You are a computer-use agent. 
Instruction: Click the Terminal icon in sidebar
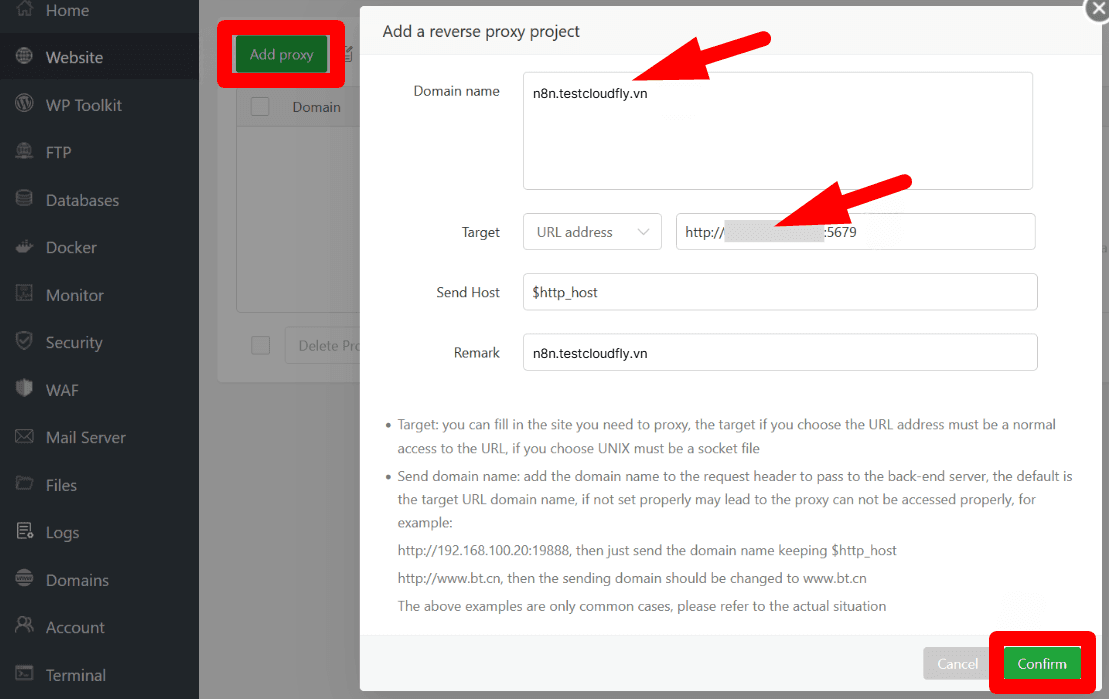pyautogui.click(x=24, y=674)
